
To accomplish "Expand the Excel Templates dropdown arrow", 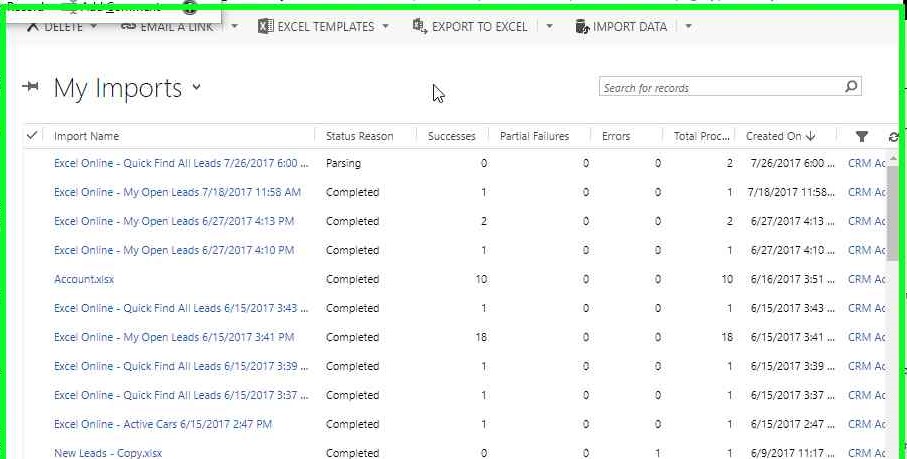I will coord(386,26).
